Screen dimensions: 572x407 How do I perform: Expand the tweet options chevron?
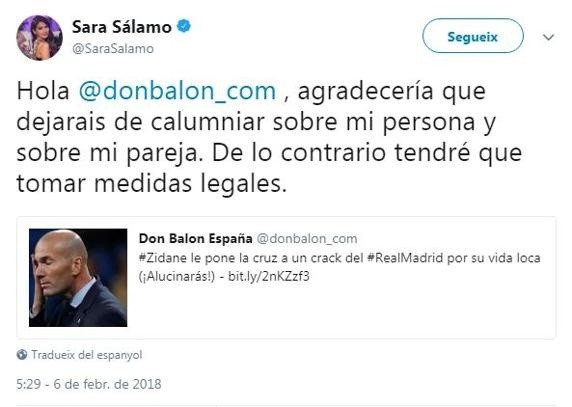[x=548, y=37]
